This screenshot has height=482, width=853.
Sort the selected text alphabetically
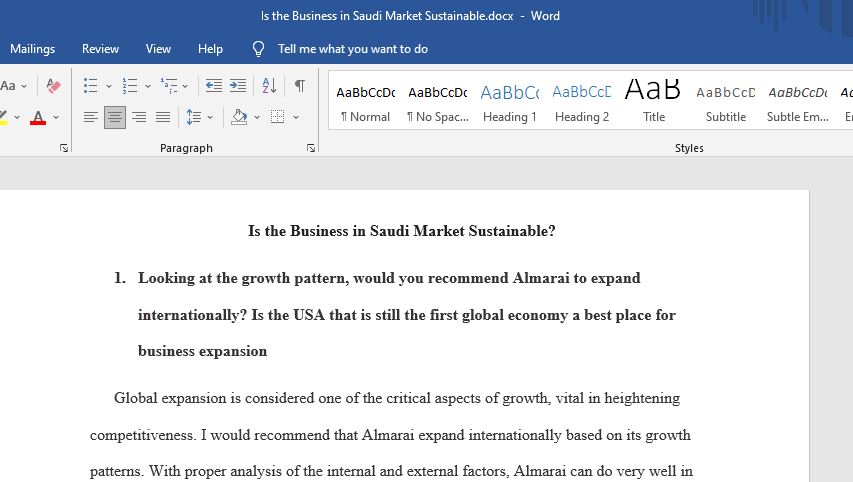tap(269, 86)
